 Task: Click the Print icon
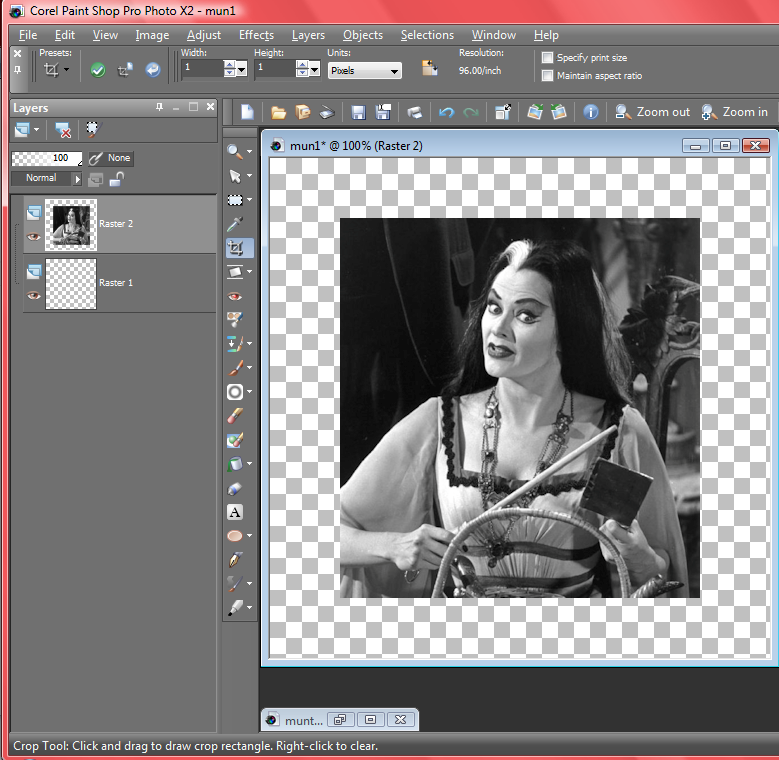(415, 113)
